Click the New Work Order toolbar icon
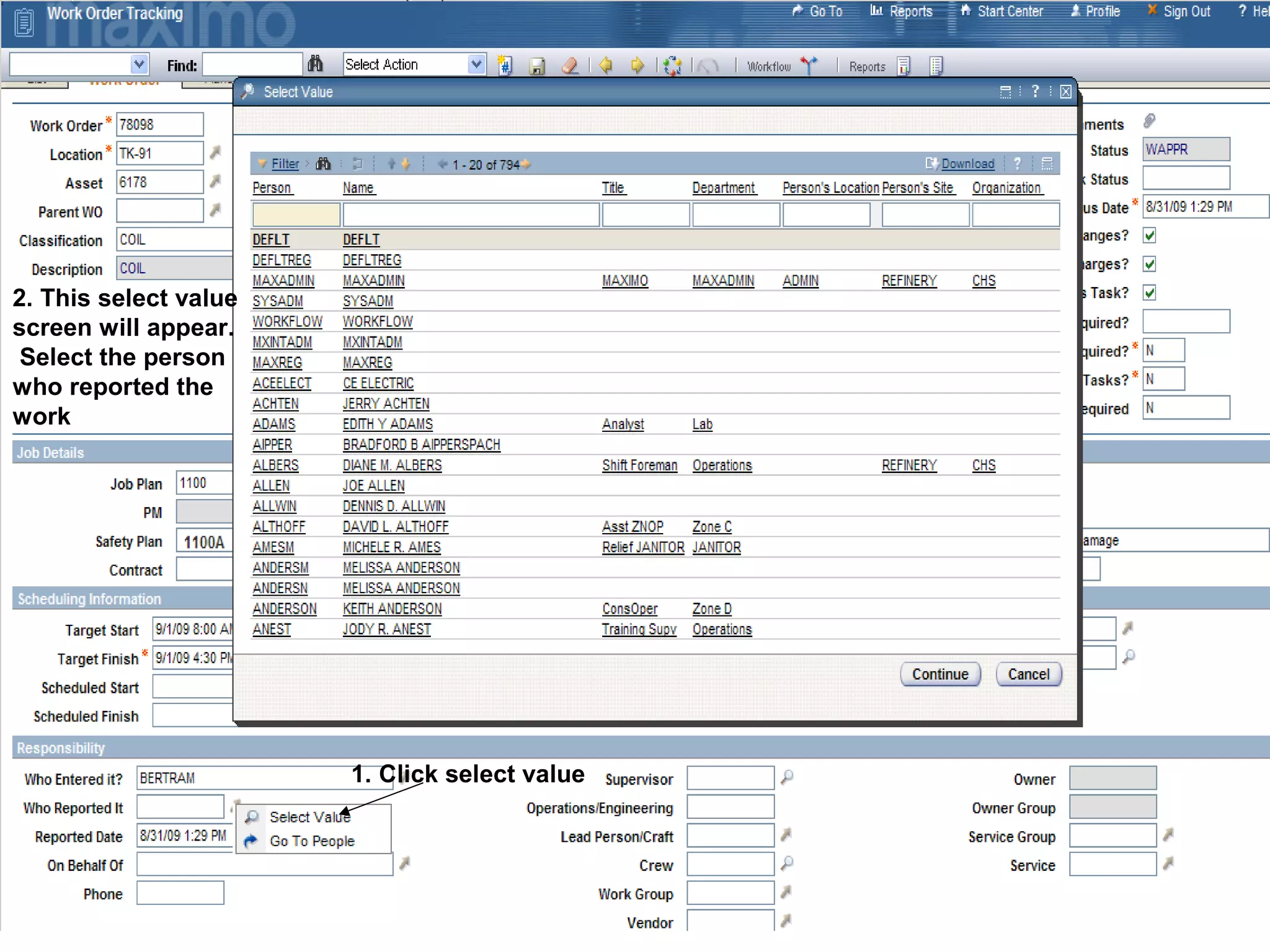This screenshot has width=1270, height=952. [x=505, y=65]
